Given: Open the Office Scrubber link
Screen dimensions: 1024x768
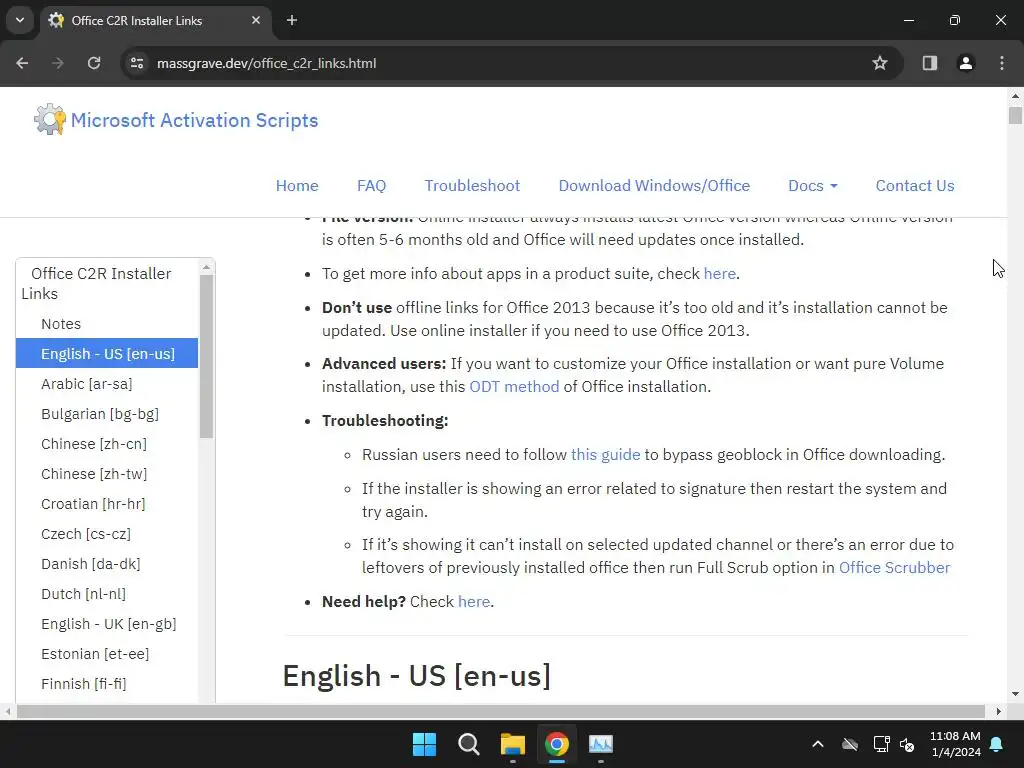Looking at the screenshot, I should [894, 568].
